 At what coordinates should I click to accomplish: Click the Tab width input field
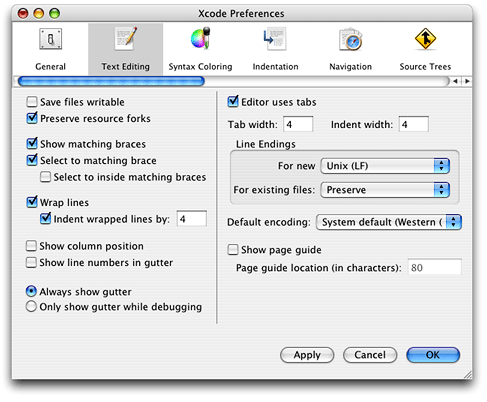298,124
